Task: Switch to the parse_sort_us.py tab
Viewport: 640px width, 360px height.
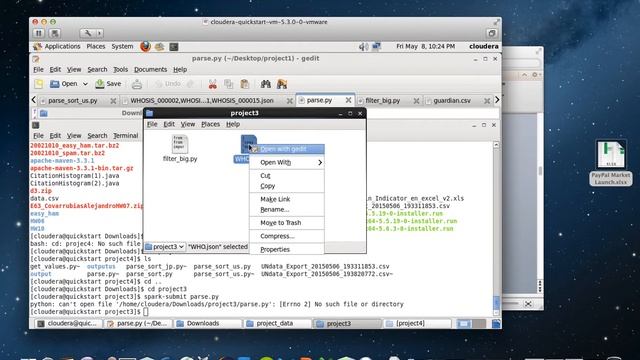Action: point(73,100)
